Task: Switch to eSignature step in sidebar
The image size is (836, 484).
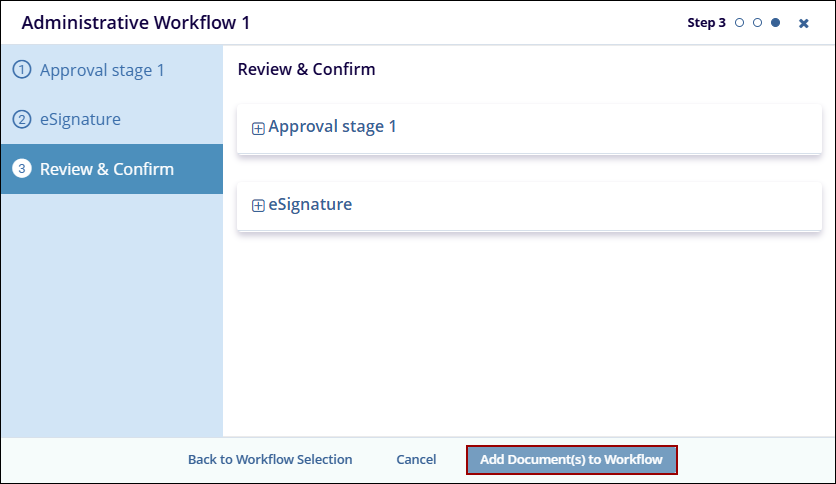Action: (x=80, y=120)
